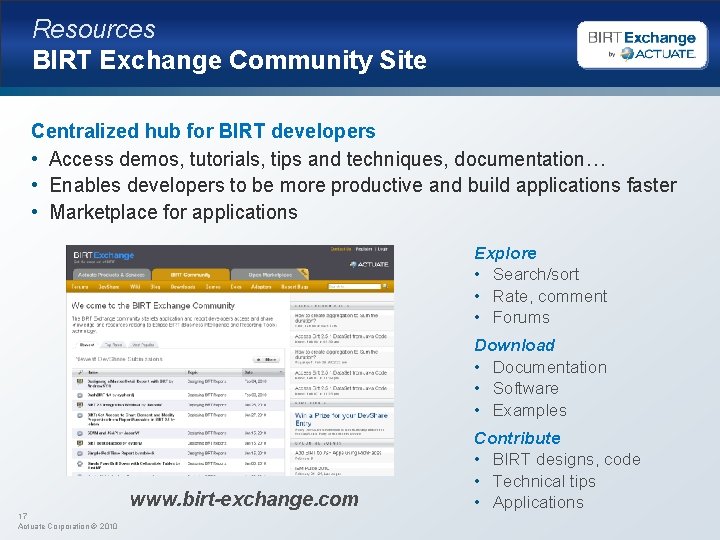Click the Actuate logo in embedded webpage header
The height and width of the screenshot is (540, 720).
[369, 264]
